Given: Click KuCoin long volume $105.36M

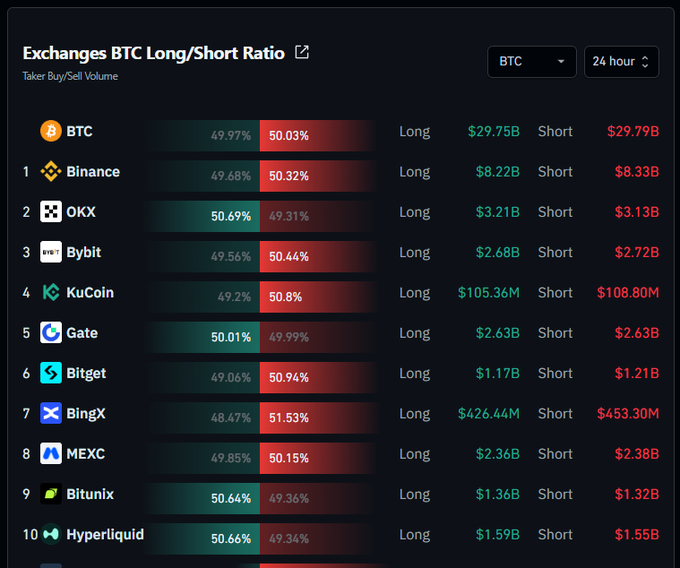Looking at the screenshot, I should pyautogui.click(x=489, y=293).
